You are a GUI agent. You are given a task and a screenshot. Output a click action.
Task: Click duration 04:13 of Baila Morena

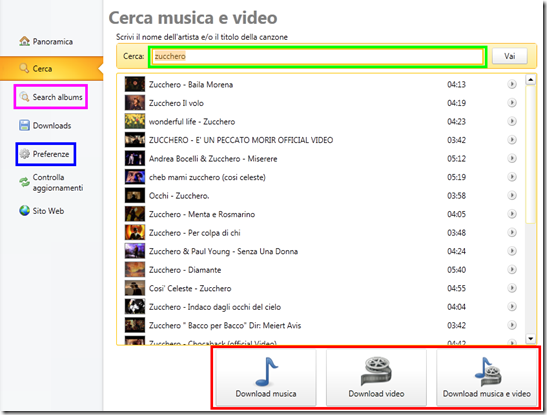click(x=456, y=84)
